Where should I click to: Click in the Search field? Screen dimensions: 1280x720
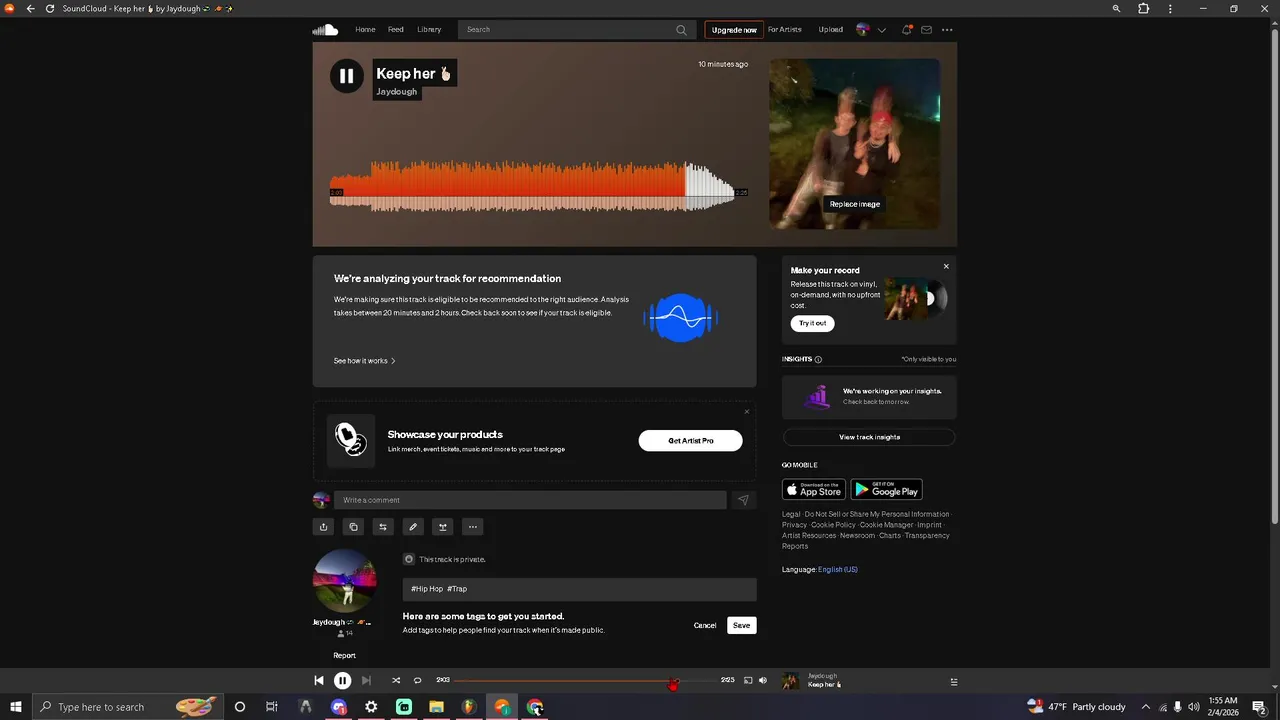[x=575, y=30]
